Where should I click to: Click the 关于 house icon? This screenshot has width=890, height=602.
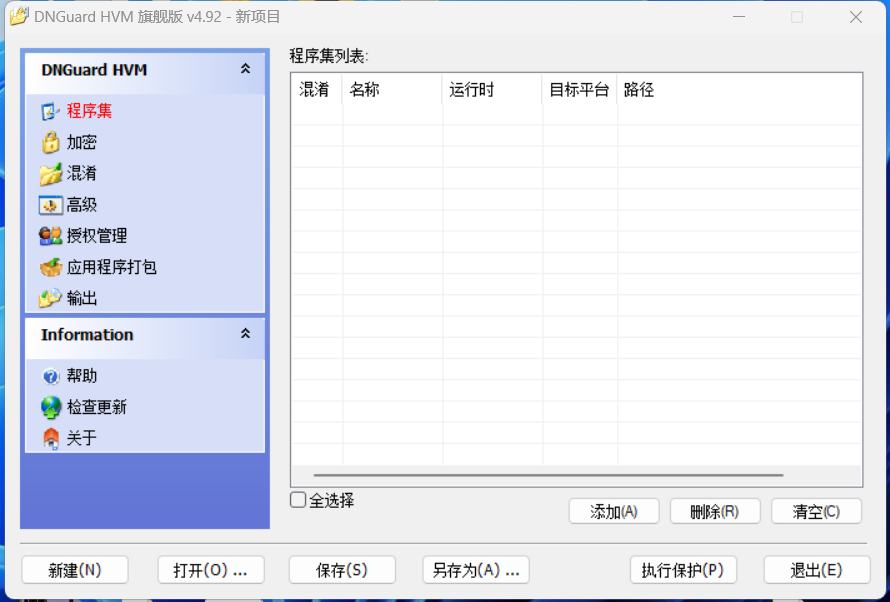coord(51,439)
